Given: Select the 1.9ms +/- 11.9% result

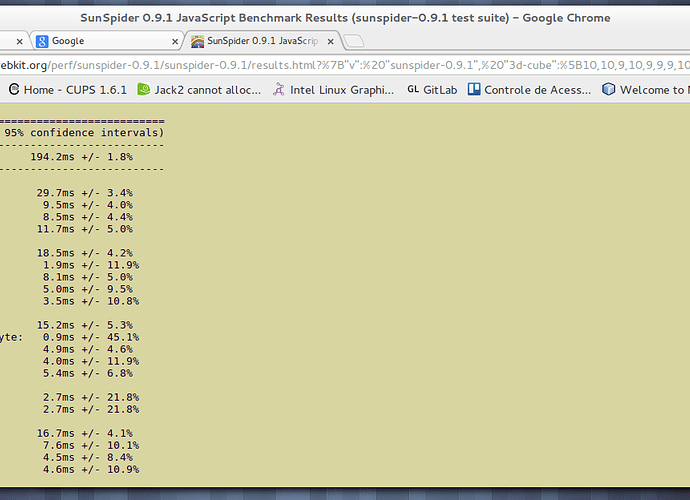Looking at the screenshot, I should tap(91, 265).
